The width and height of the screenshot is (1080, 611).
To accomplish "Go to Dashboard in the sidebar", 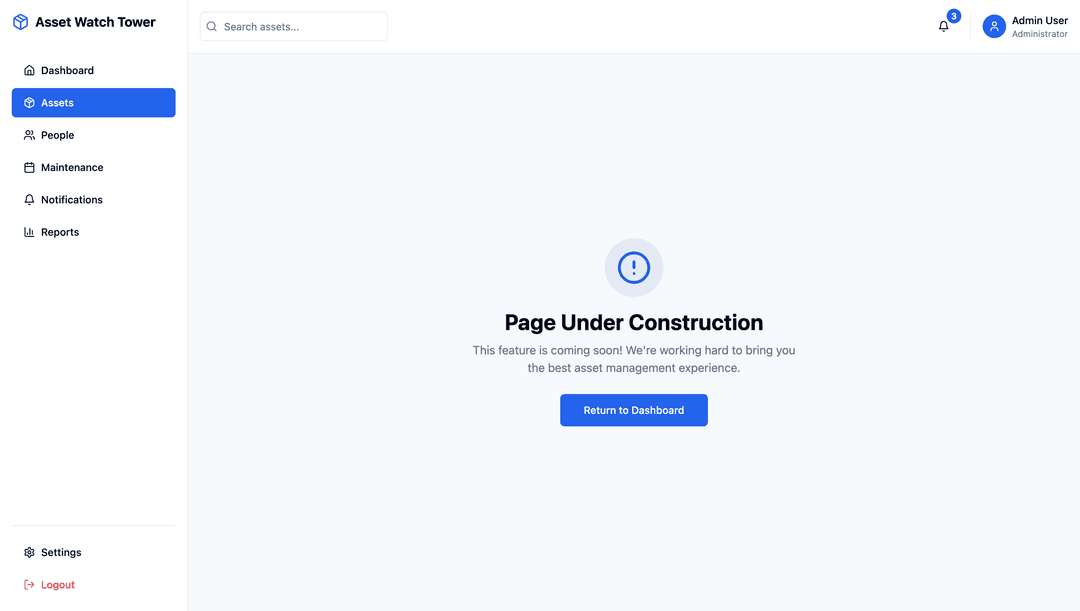I will pos(67,71).
